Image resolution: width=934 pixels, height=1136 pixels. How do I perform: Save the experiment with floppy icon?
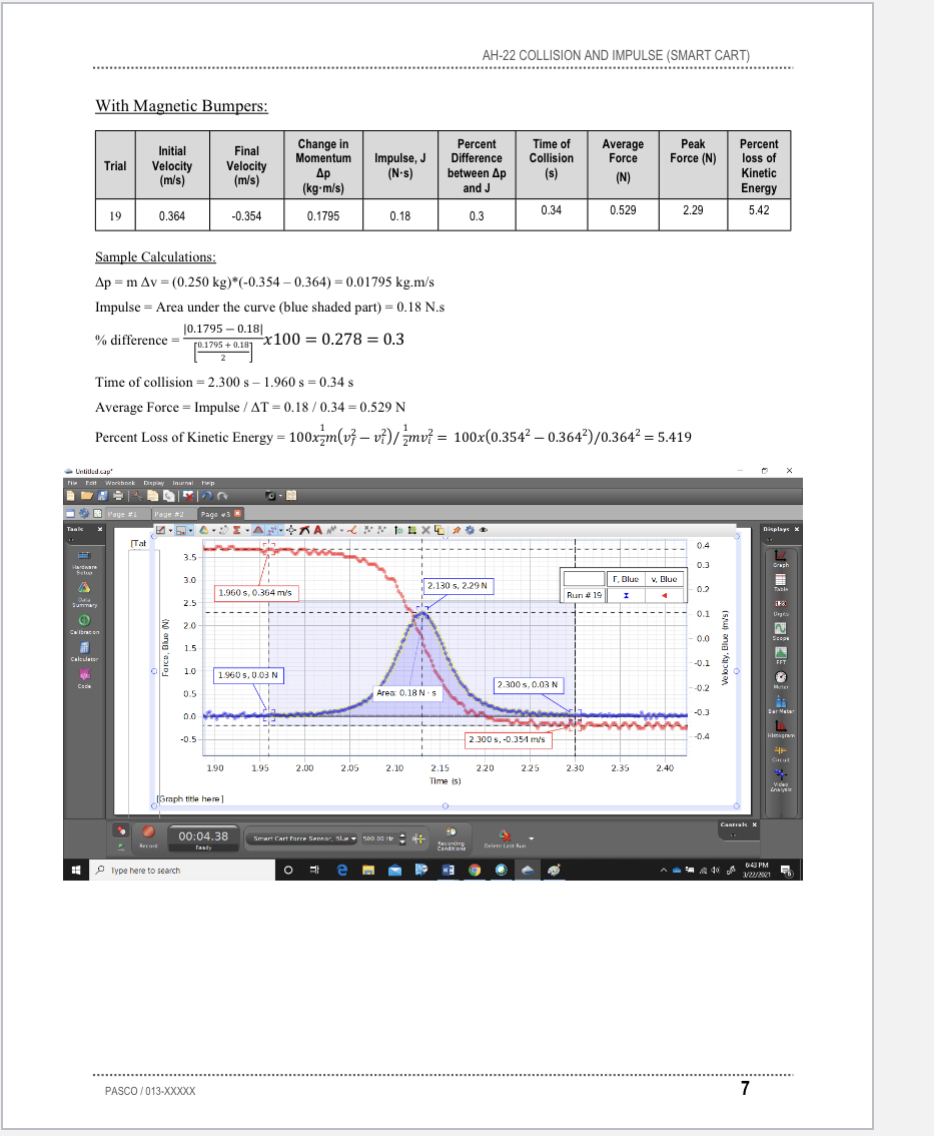coord(102,496)
